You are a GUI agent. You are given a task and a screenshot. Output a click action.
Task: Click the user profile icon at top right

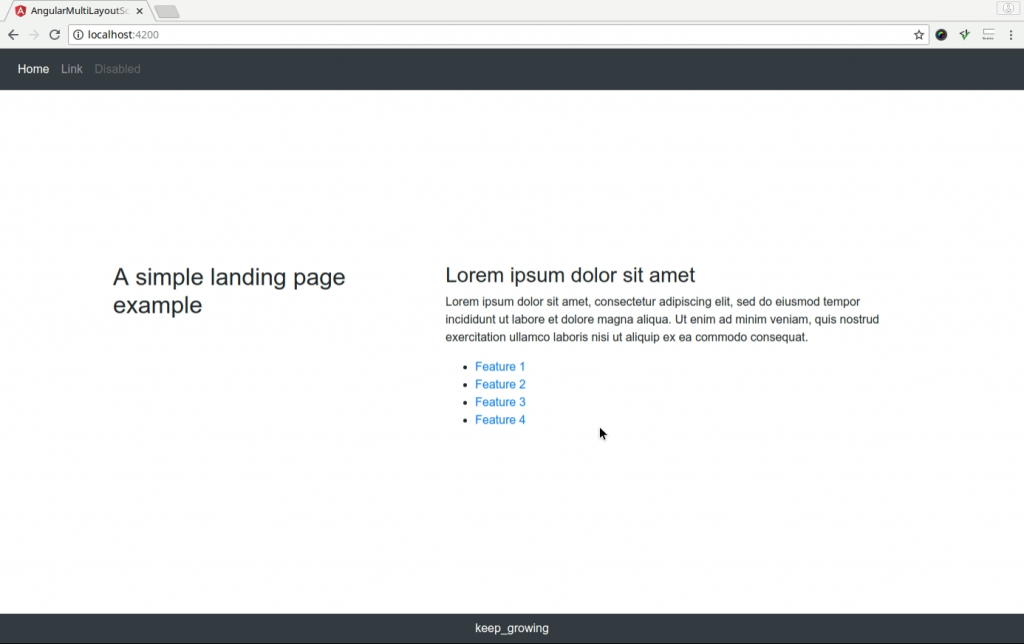point(1008,8)
